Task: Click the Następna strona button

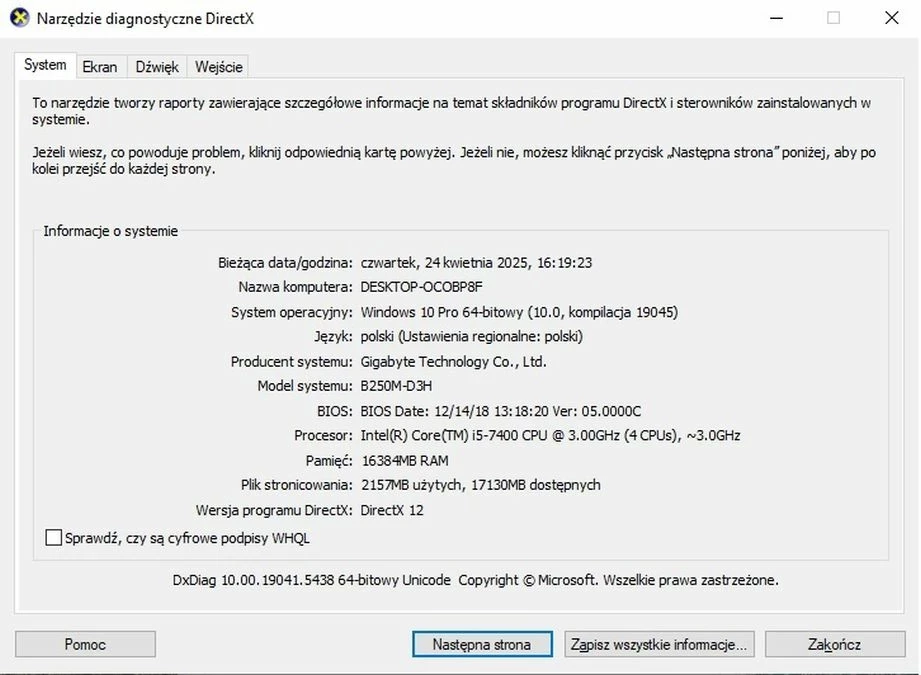Action: (481, 645)
